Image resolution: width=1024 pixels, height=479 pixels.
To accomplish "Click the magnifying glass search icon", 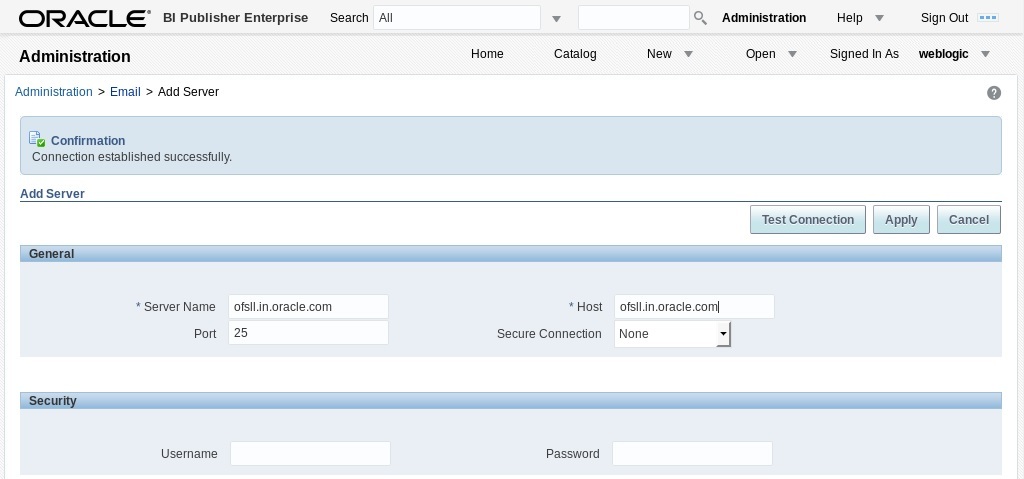I will coord(700,18).
